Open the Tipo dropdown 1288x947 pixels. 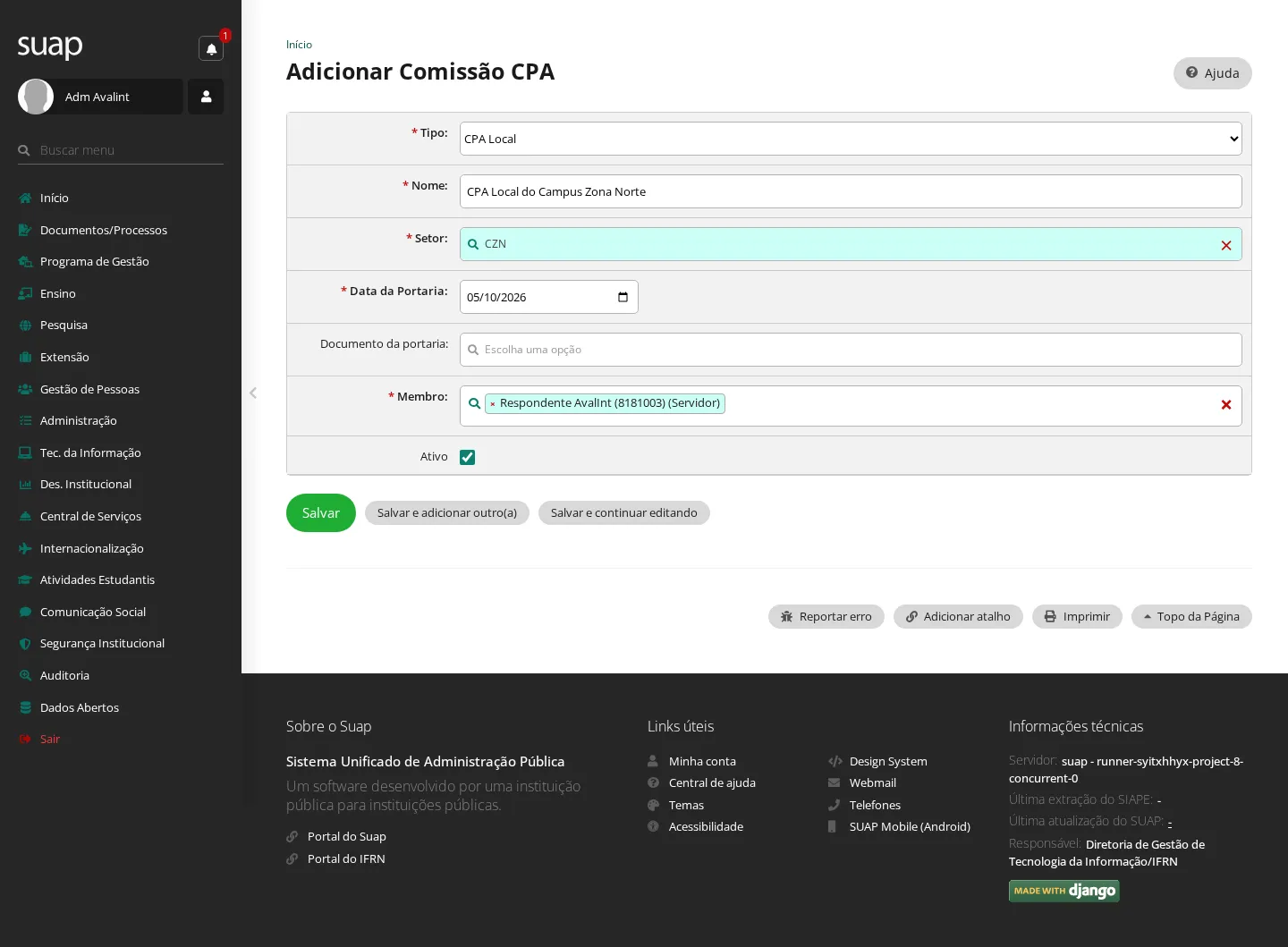pos(851,139)
